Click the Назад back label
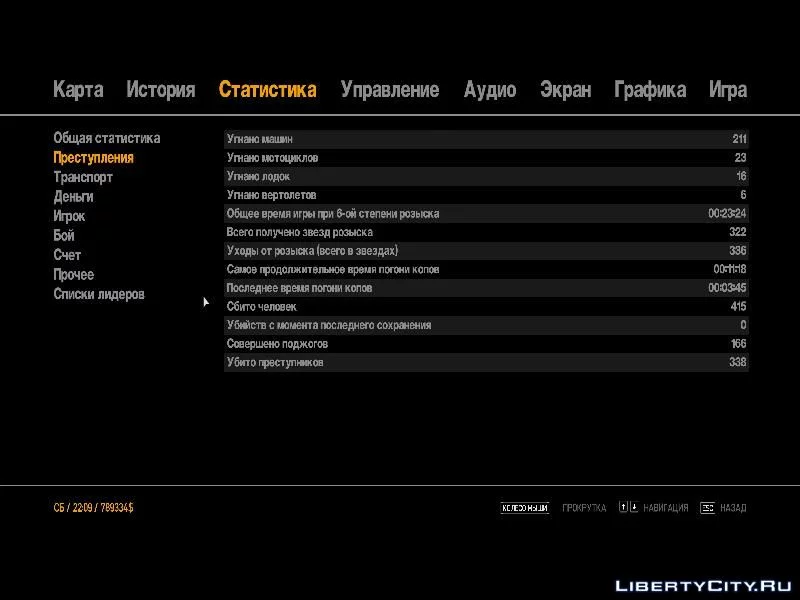The image size is (800, 600). tap(733, 508)
